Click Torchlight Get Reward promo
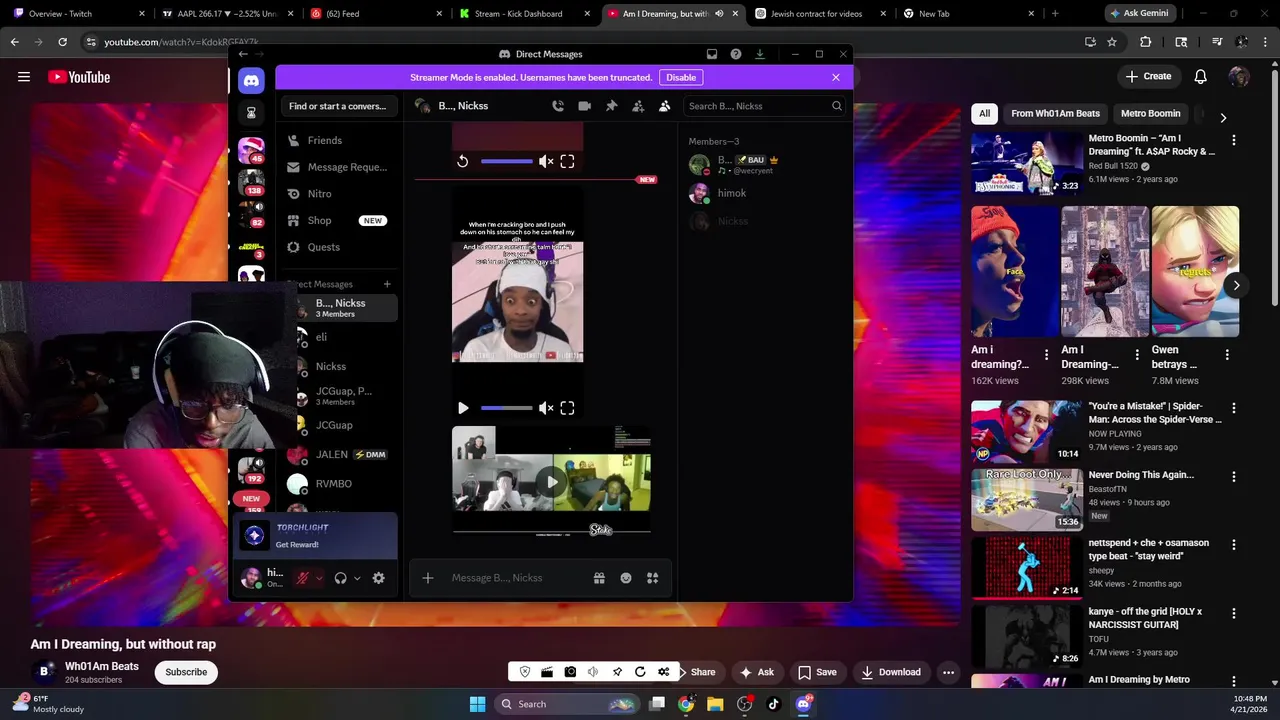 tap(315, 536)
